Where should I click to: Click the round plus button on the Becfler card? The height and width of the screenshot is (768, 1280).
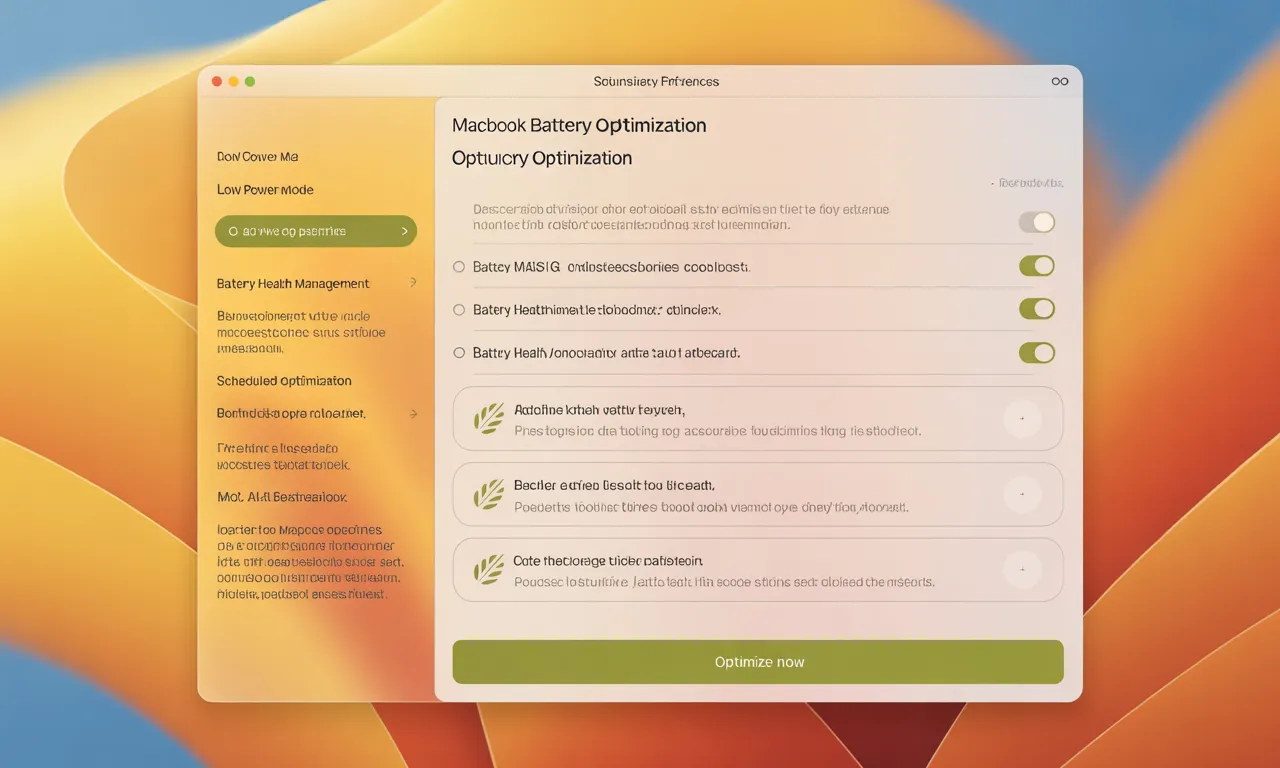pos(1022,494)
